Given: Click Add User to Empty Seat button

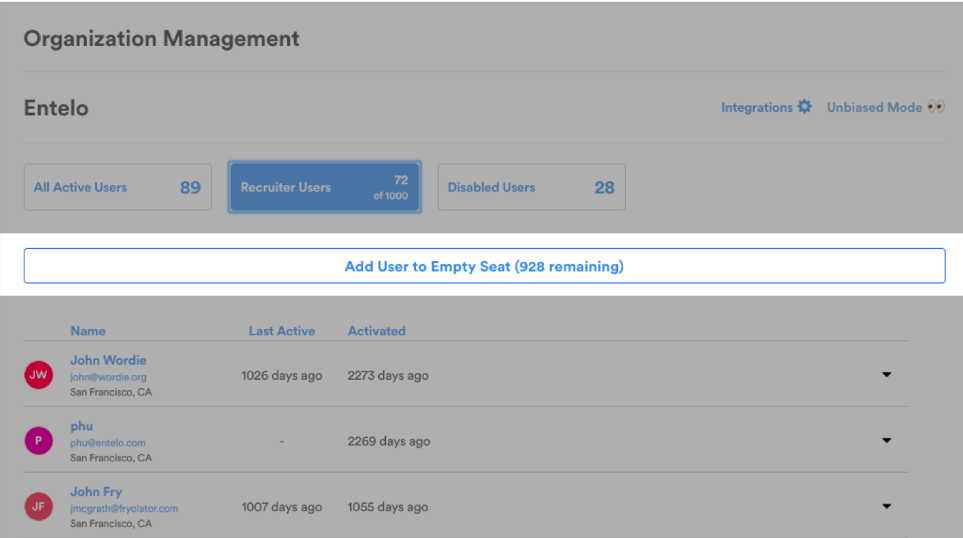Looking at the screenshot, I should pos(485,266).
